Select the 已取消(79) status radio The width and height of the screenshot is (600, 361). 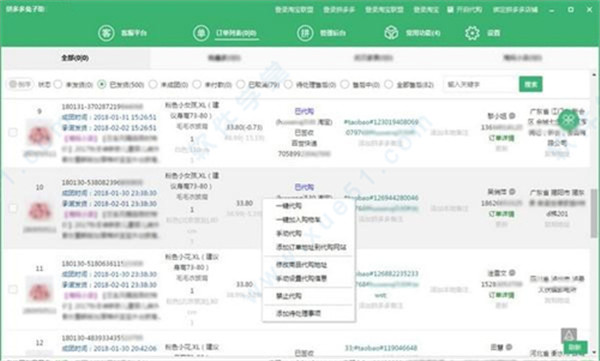click(240, 84)
